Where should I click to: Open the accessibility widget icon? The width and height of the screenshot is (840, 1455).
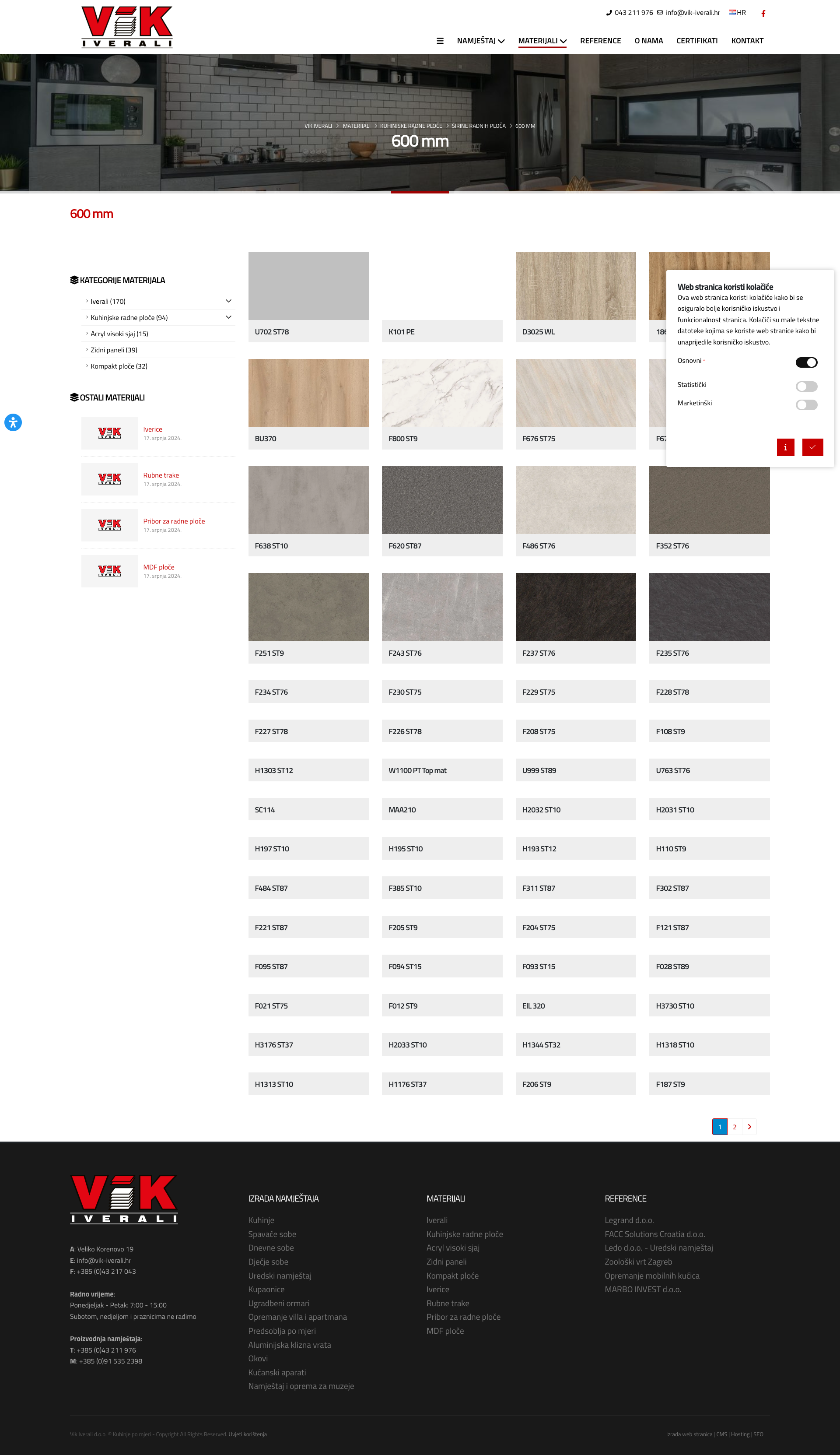pos(13,422)
